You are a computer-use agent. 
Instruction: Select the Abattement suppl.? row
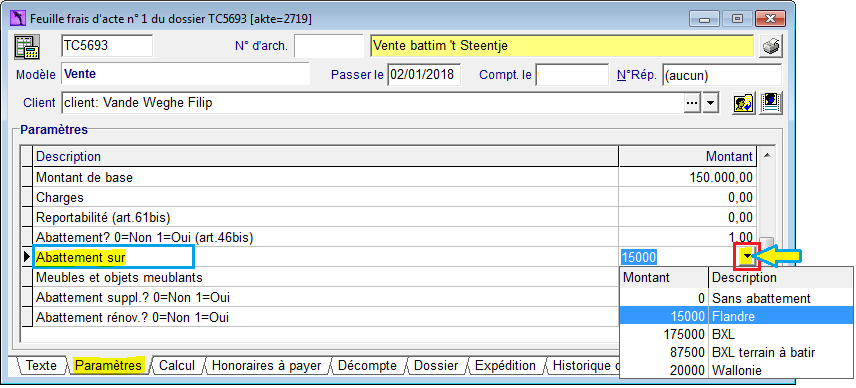[326, 297]
